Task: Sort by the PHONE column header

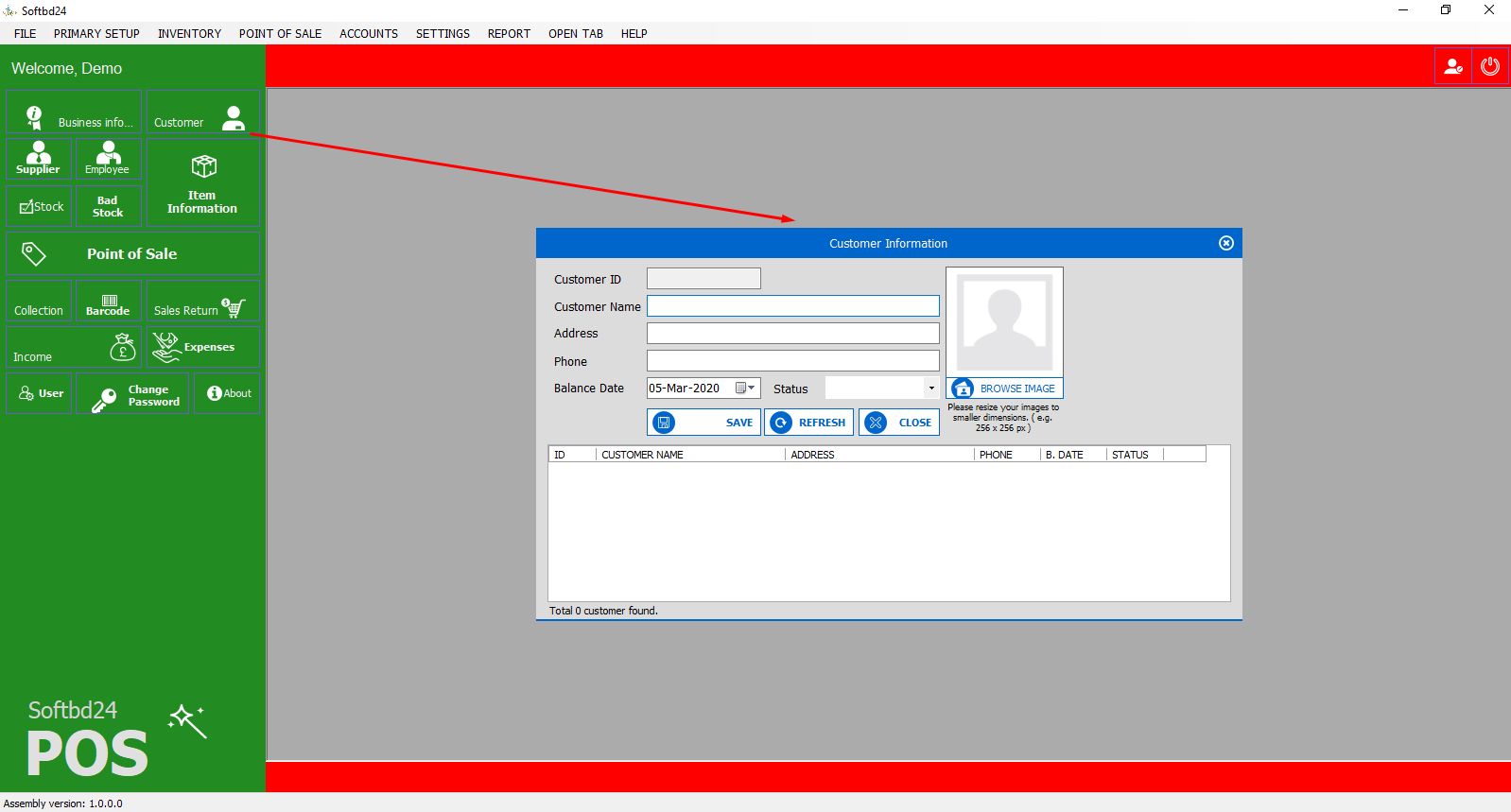Action: click(1007, 455)
